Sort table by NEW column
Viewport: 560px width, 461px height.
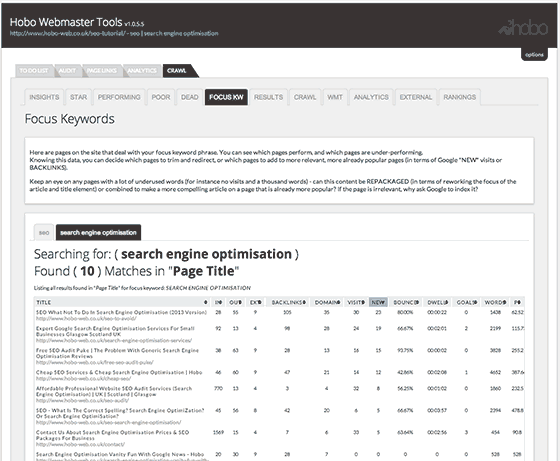pyautogui.click(x=378, y=302)
